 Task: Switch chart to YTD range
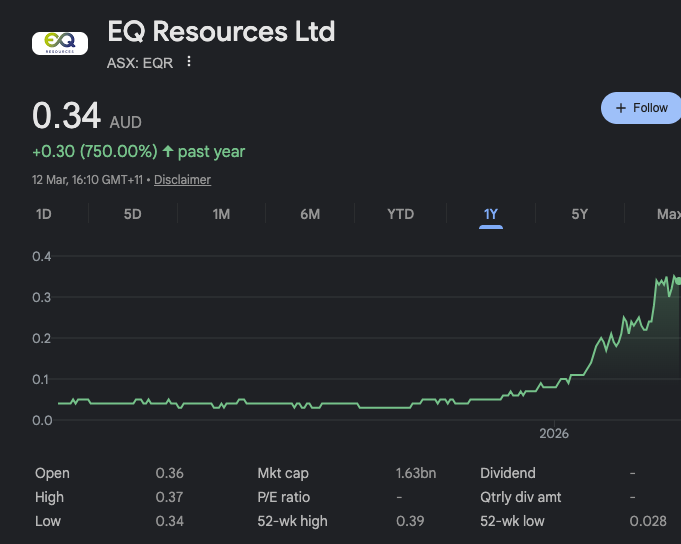click(400, 214)
